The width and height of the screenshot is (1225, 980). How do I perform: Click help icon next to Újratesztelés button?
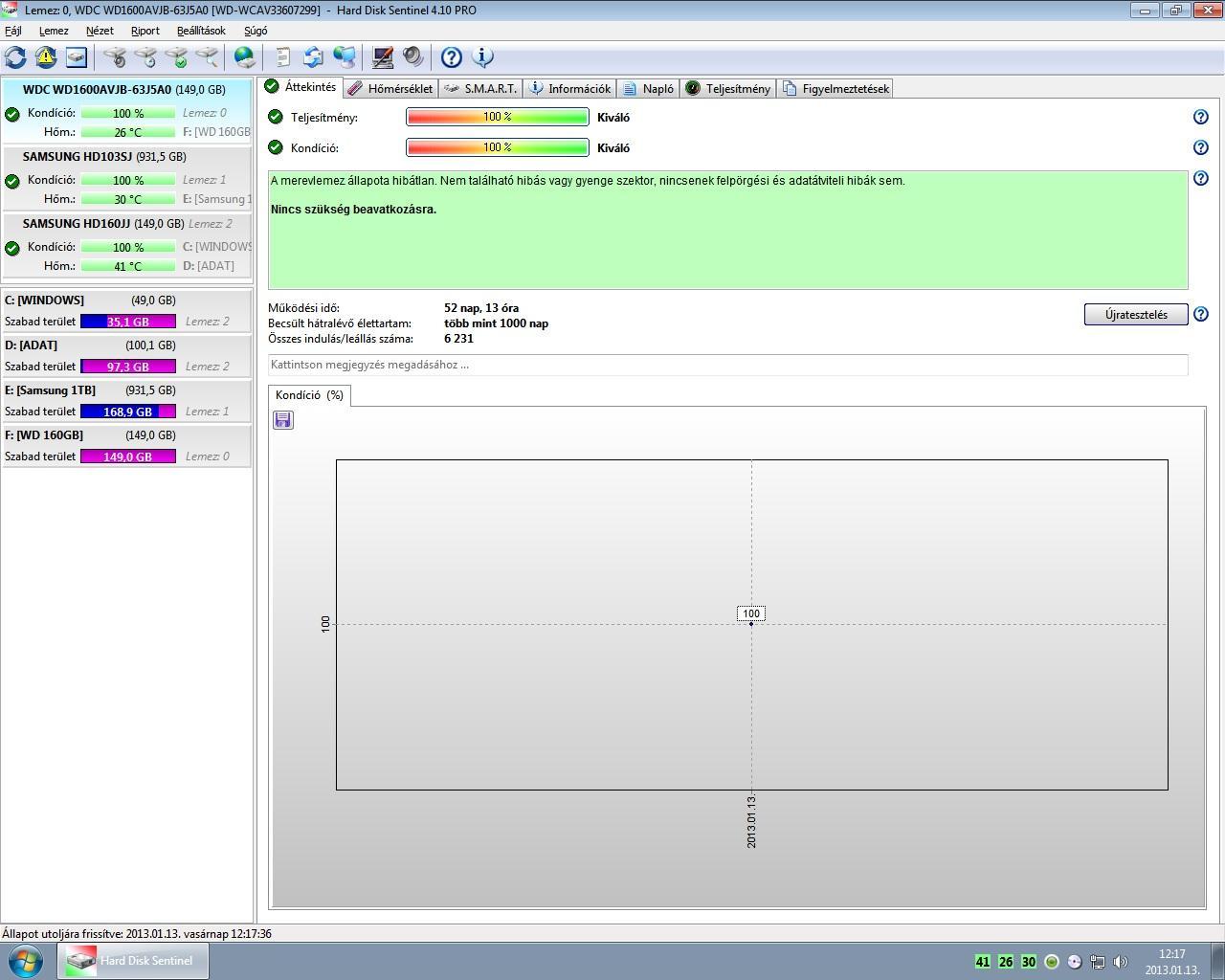(1201, 314)
